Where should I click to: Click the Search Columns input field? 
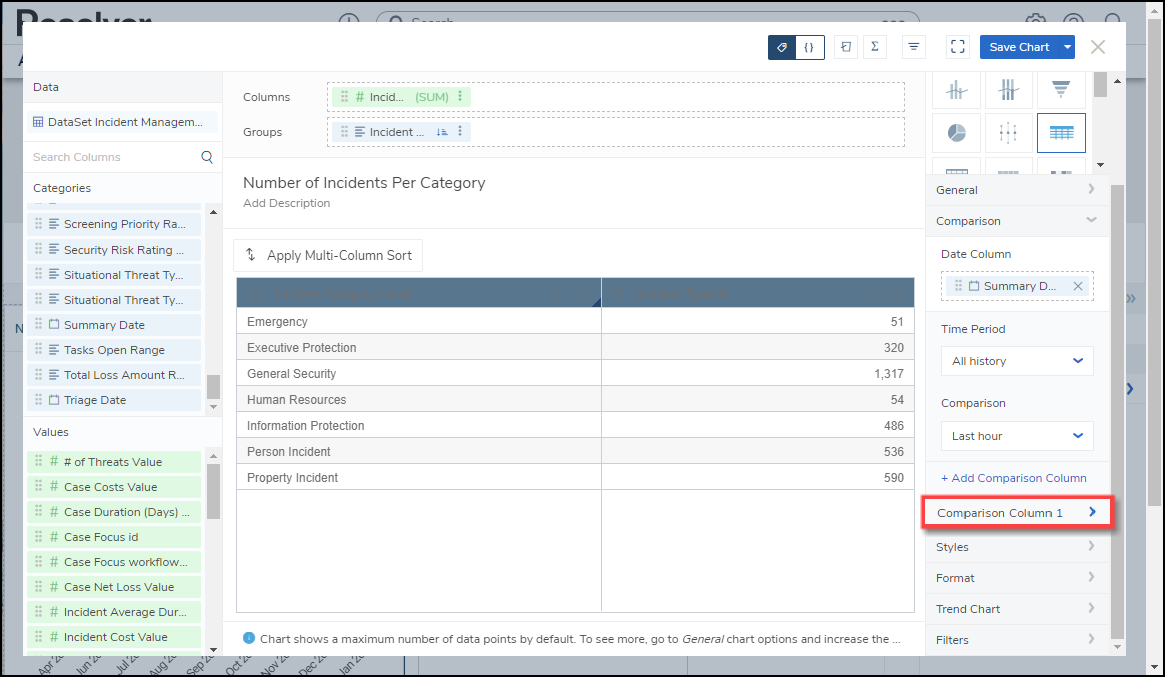point(112,157)
